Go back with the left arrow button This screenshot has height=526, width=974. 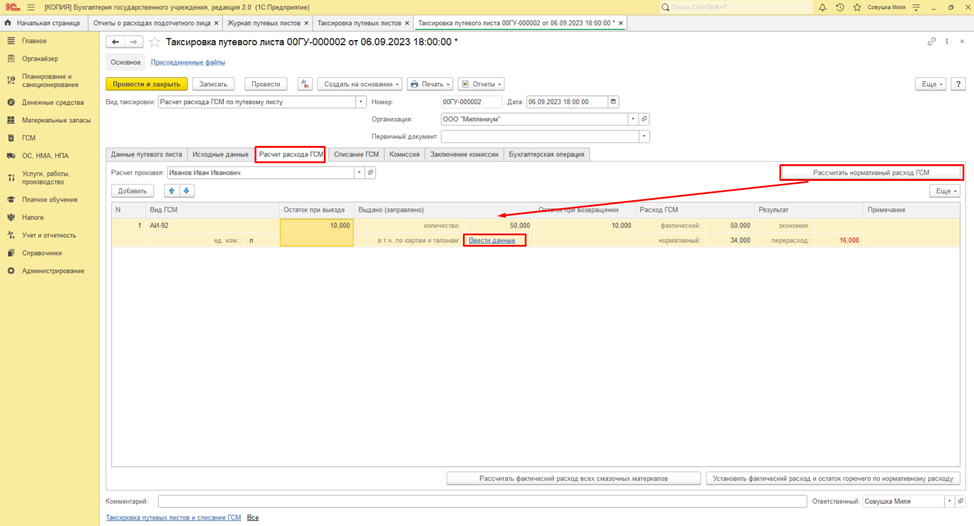click(x=116, y=42)
